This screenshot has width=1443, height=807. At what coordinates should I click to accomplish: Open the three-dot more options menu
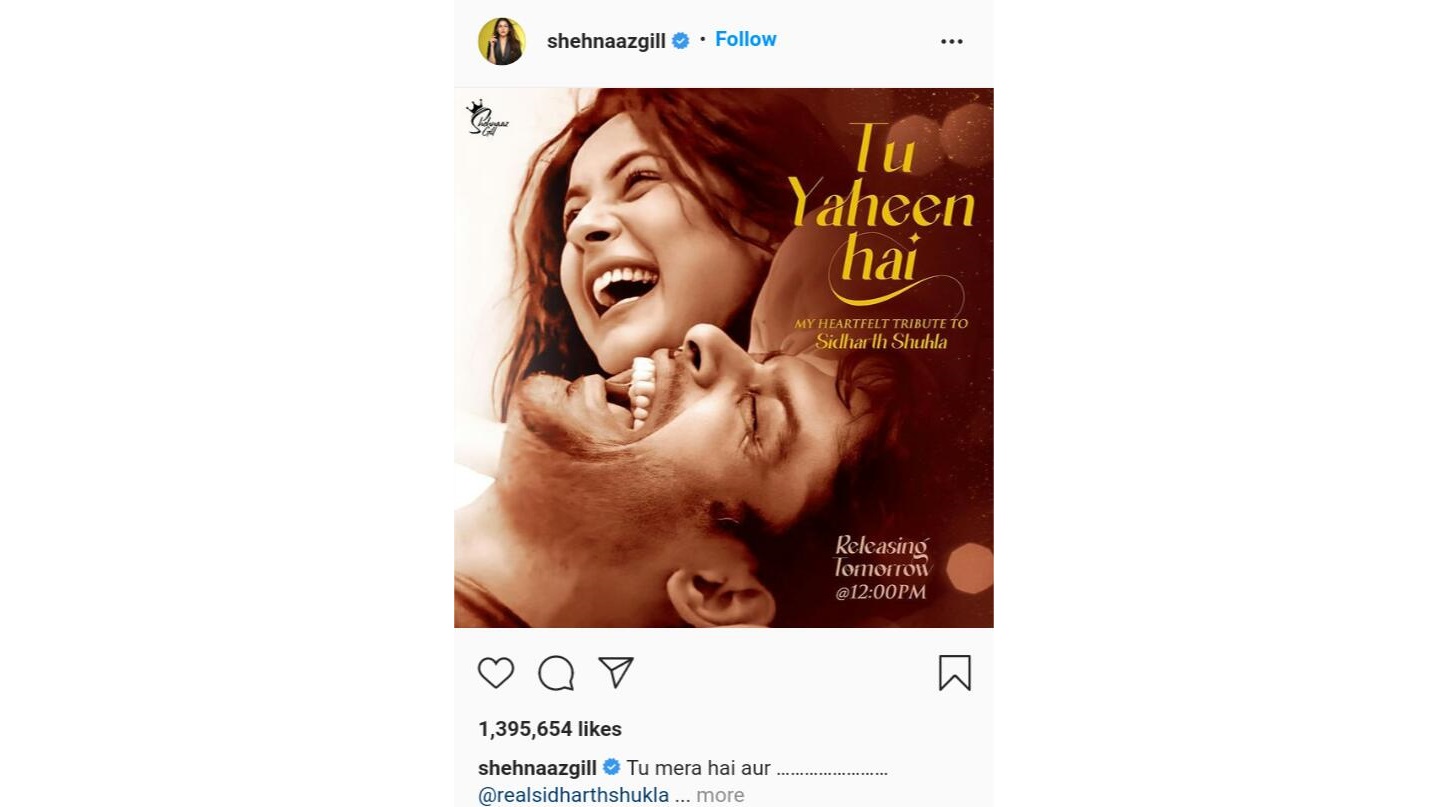click(x=952, y=41)
